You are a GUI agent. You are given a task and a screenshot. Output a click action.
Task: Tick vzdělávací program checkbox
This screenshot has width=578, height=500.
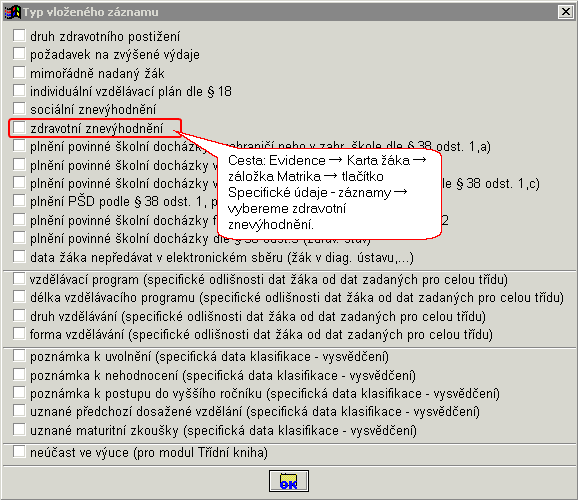point(19,279)
